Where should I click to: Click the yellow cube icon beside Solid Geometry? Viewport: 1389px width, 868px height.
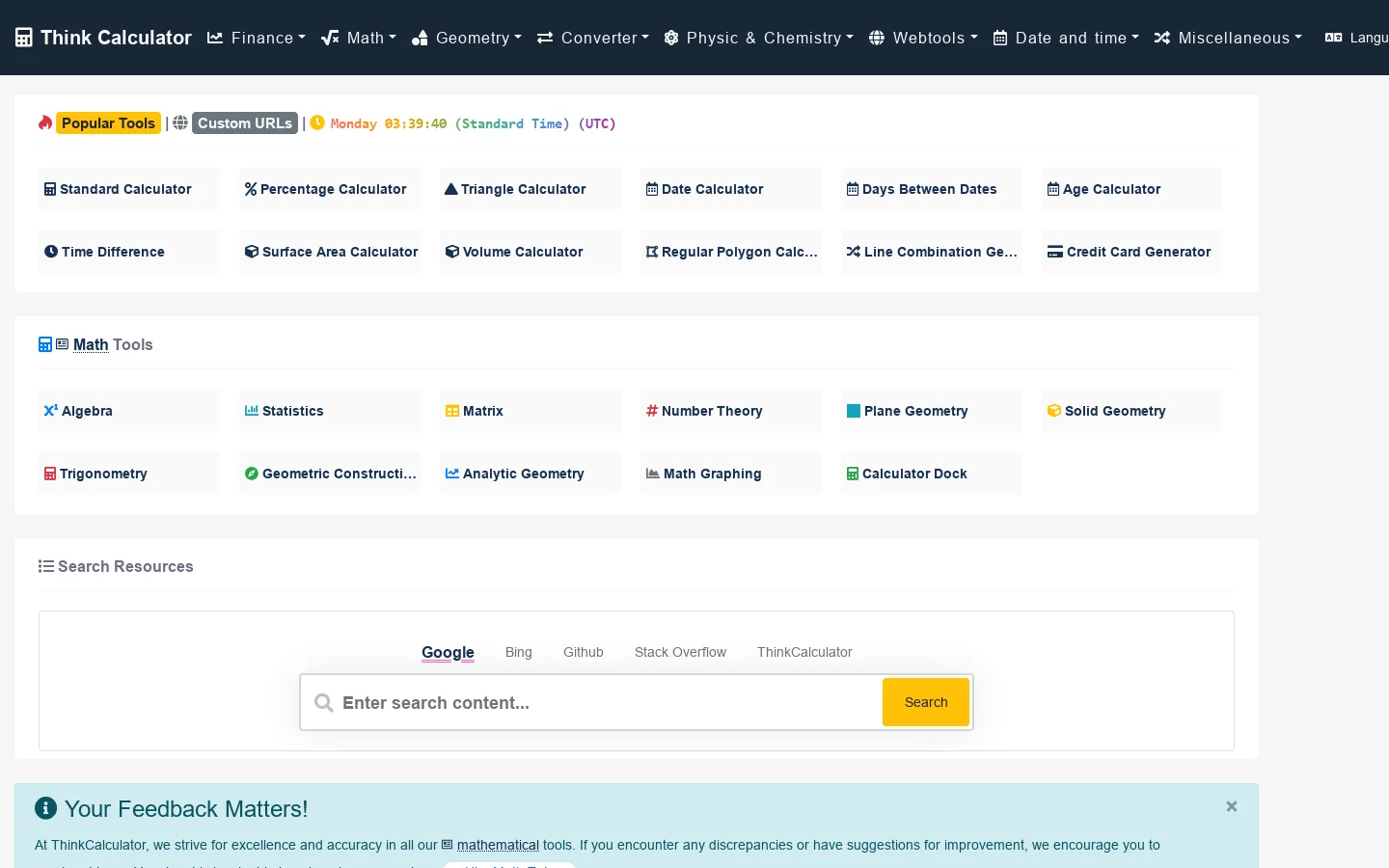pyautogui.click(x=1054, y=411)
